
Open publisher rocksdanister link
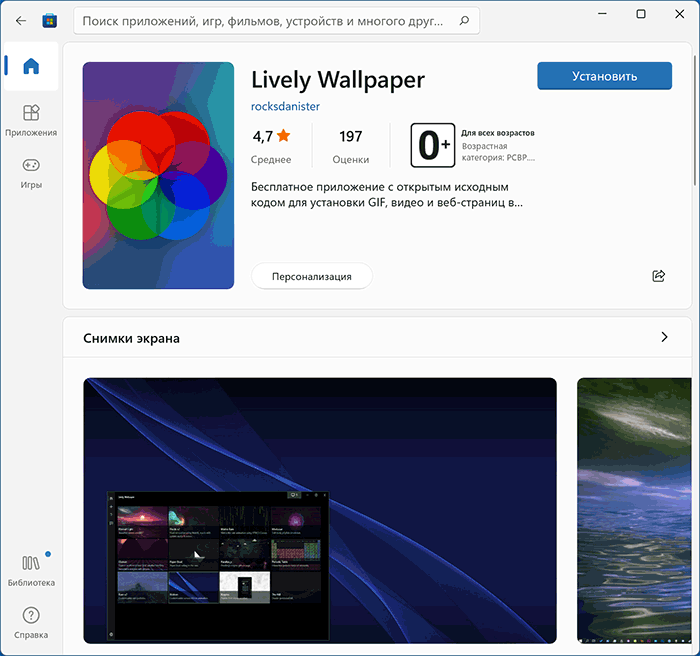coord(285,106)
